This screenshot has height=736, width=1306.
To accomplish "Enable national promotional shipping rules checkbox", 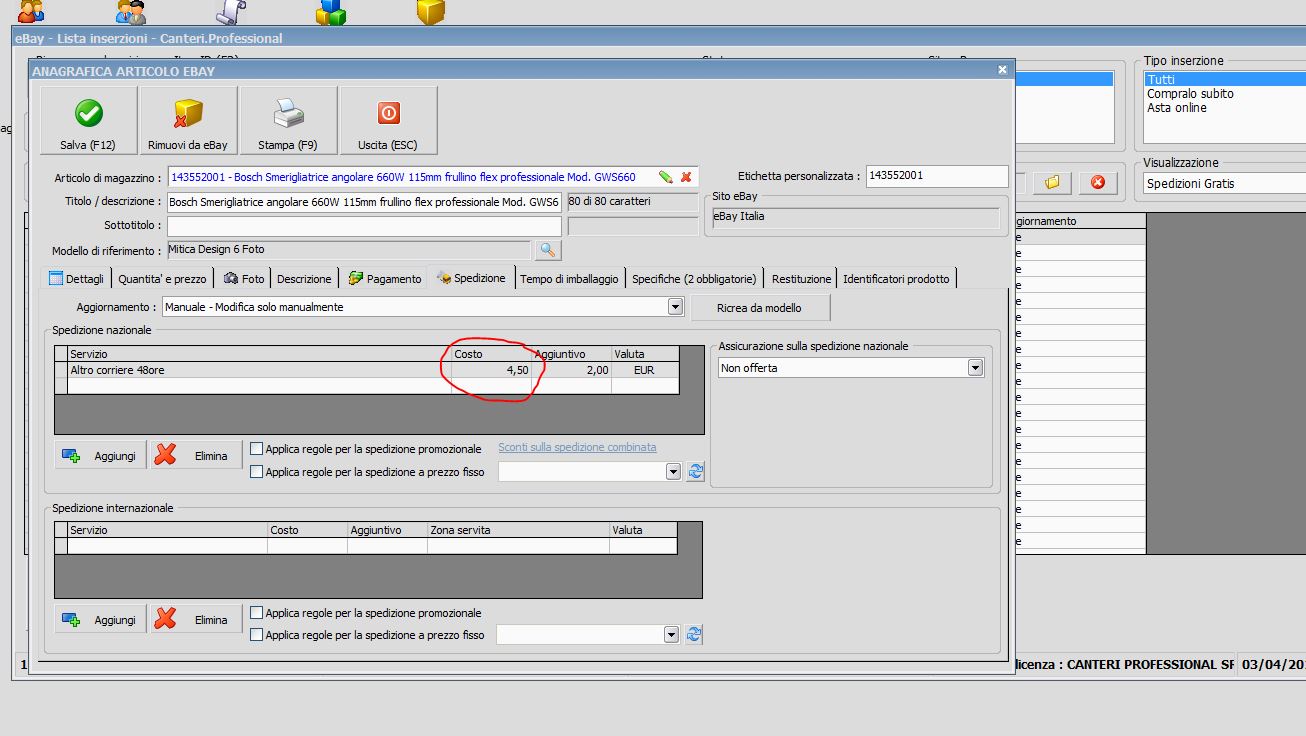I will point(257,449).
